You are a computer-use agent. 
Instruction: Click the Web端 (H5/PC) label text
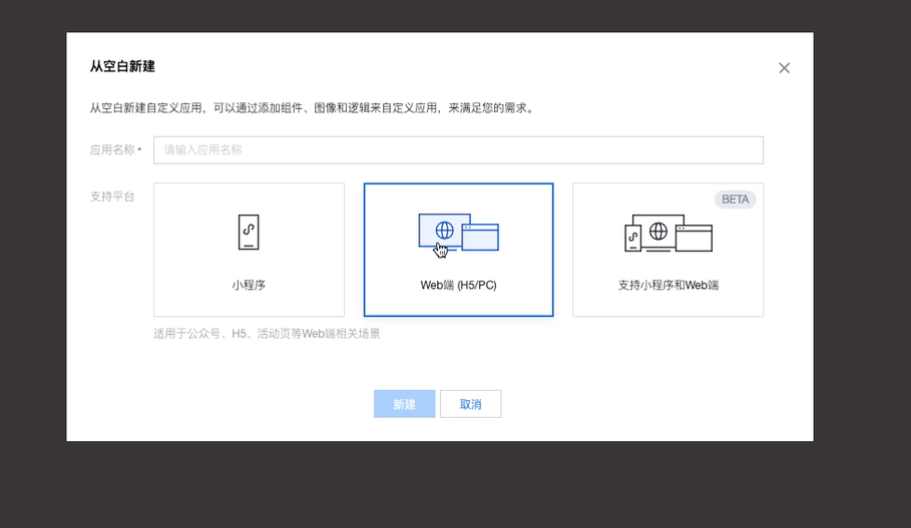(458, 285)
